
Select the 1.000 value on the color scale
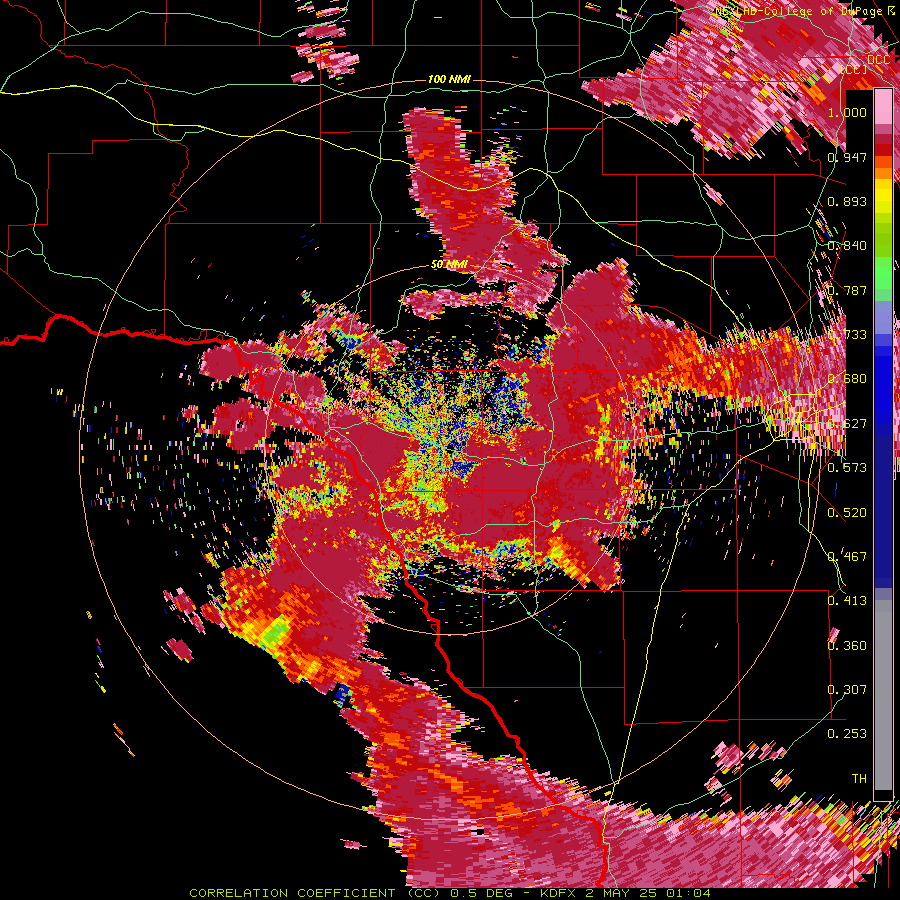tap(847, 112)
